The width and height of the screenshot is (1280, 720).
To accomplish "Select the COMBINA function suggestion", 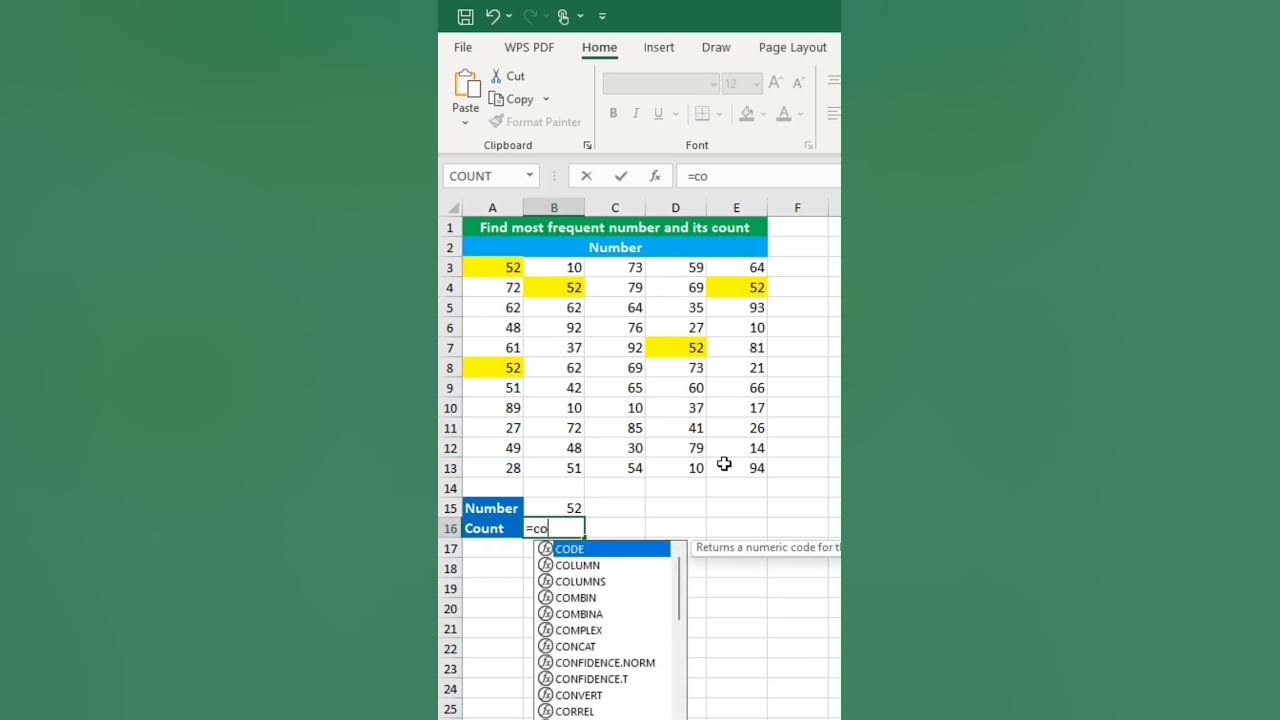I will click(603, 614).
